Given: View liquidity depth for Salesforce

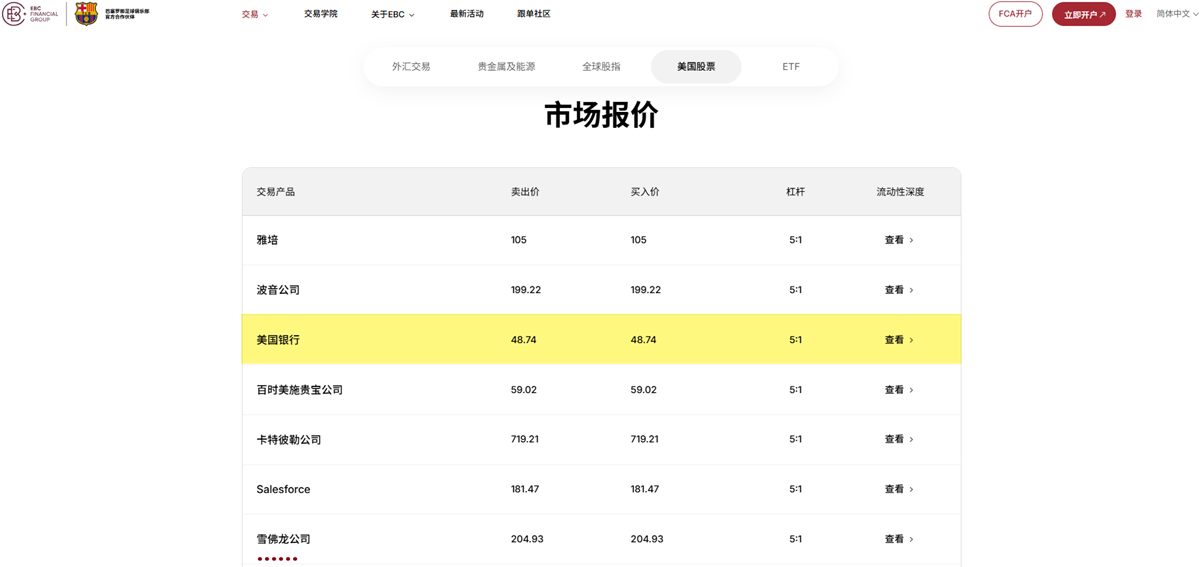Looking at the screenshot, I should 899,489.
